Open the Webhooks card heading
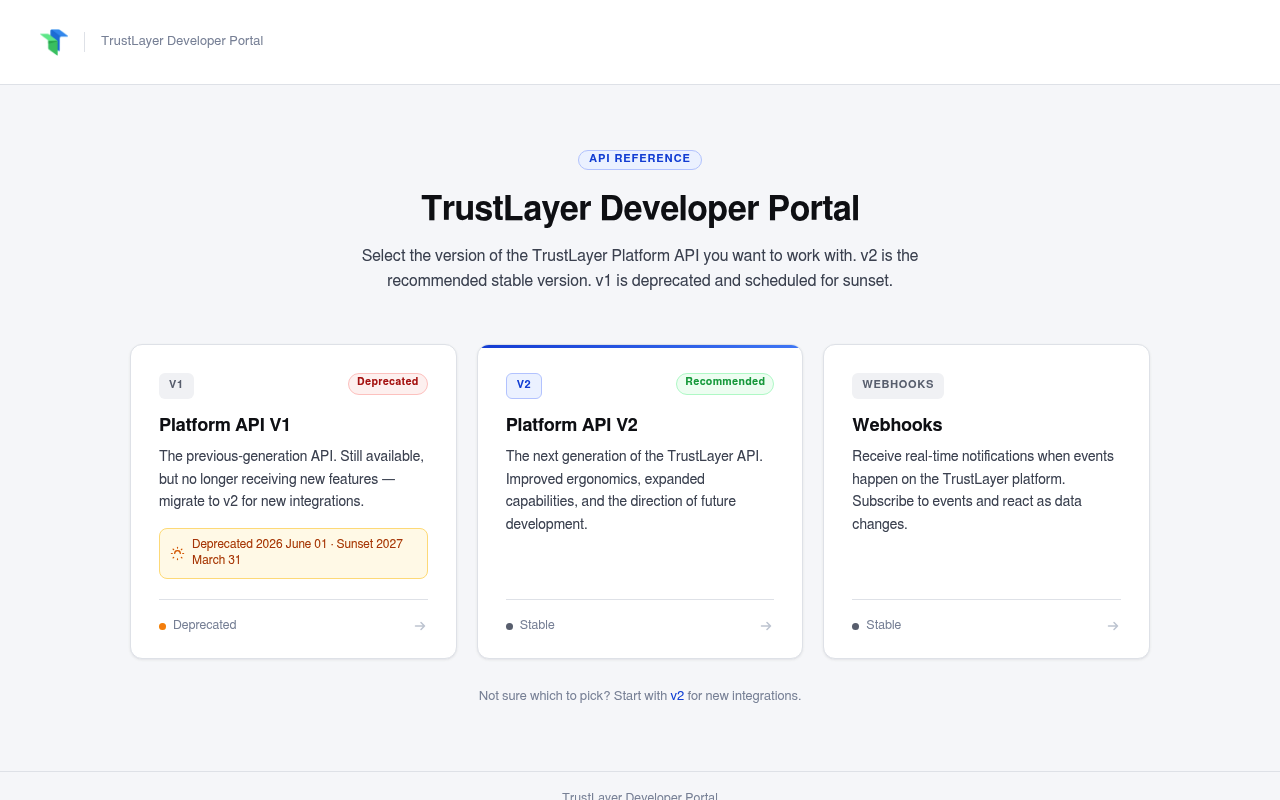The image size is (1280, 800). [x=897, y=425]
